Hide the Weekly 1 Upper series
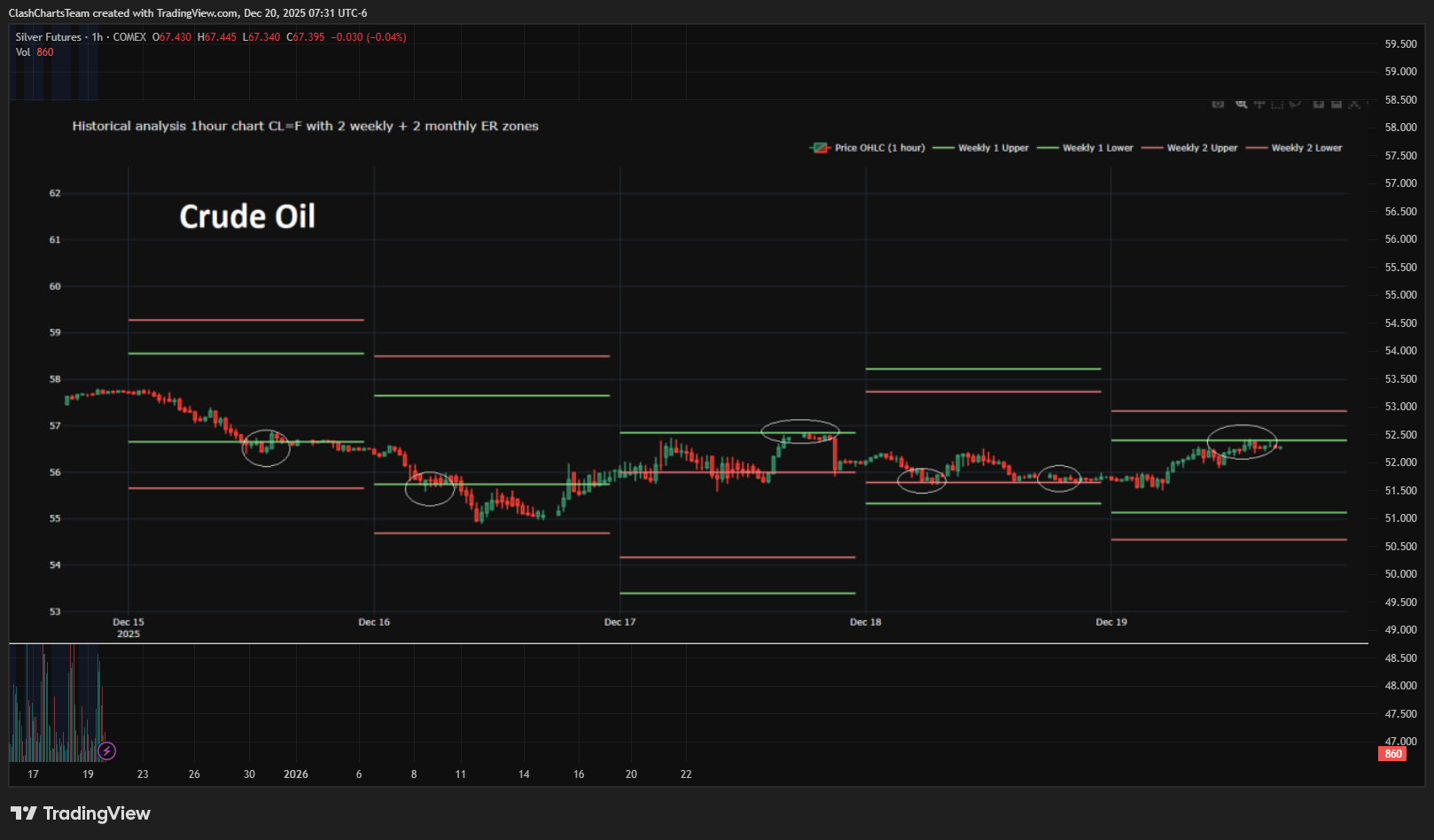 pos(981,148)
